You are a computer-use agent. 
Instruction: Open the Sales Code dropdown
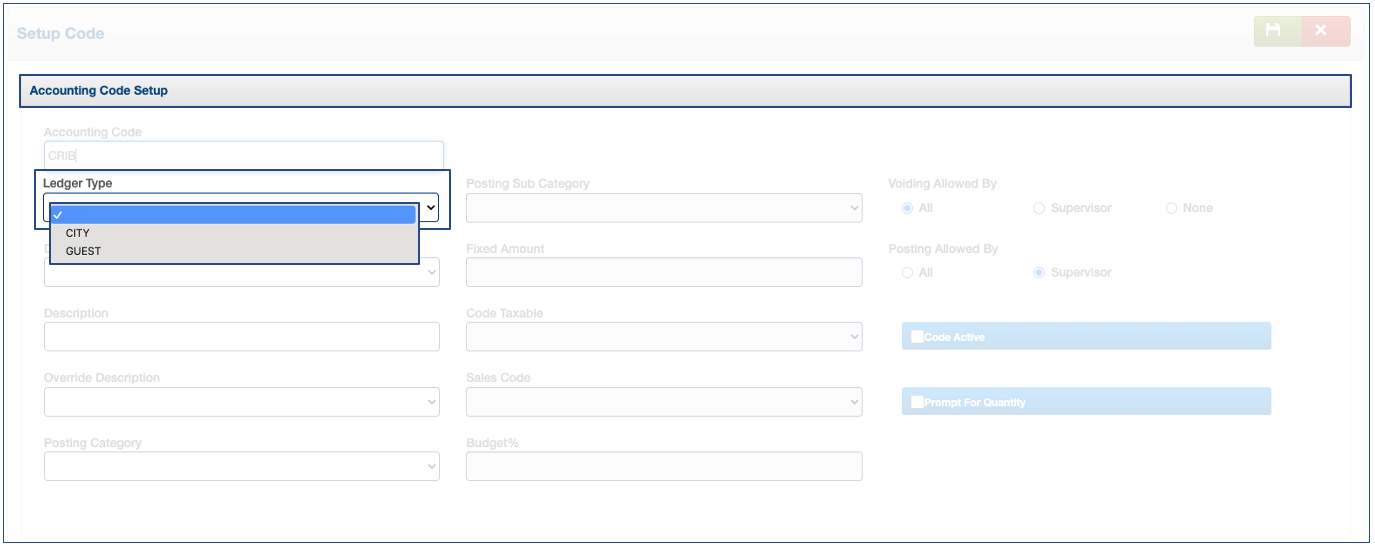pyautogui.click(x=663, y=402)
